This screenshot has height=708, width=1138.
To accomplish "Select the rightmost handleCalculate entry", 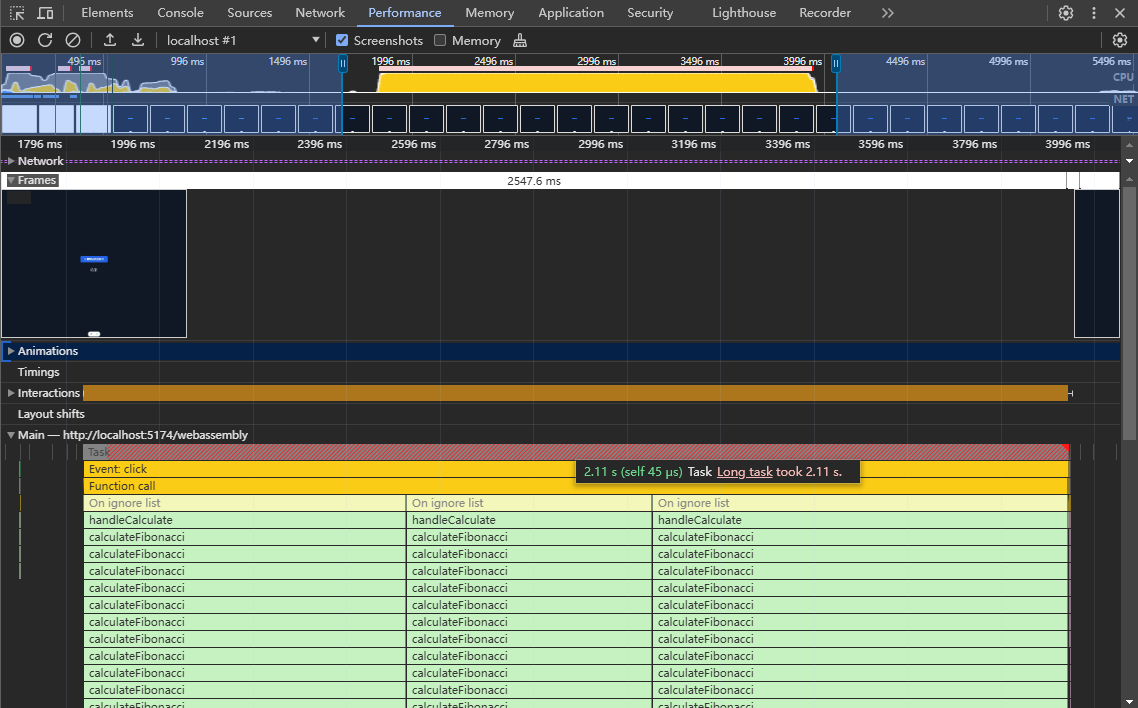I will 861,520.
